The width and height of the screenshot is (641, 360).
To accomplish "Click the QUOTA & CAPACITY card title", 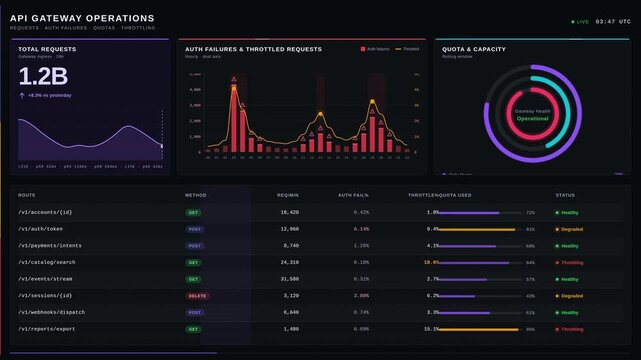I will pyautogui.click(x=474, y=49).
